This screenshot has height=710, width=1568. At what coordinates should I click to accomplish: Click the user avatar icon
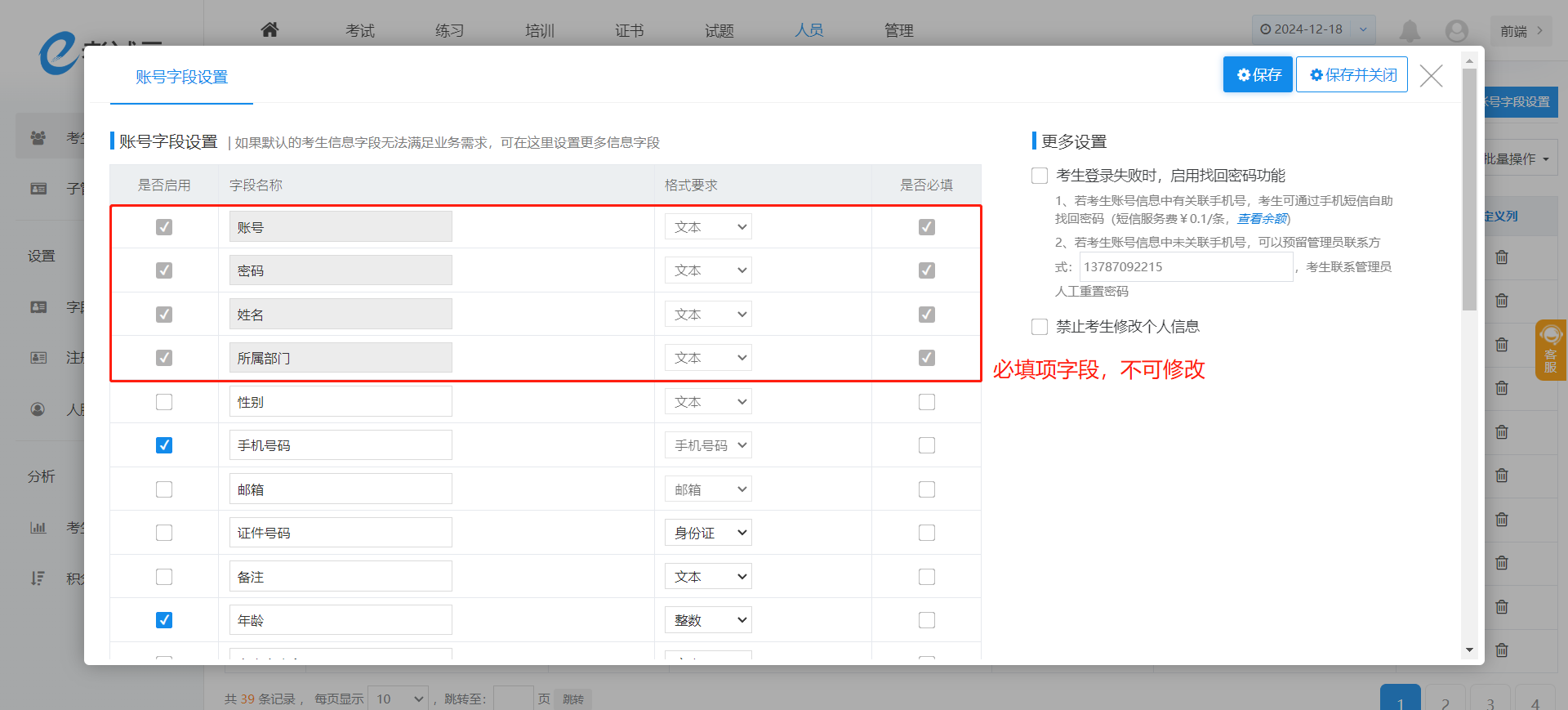point(1456,31)
